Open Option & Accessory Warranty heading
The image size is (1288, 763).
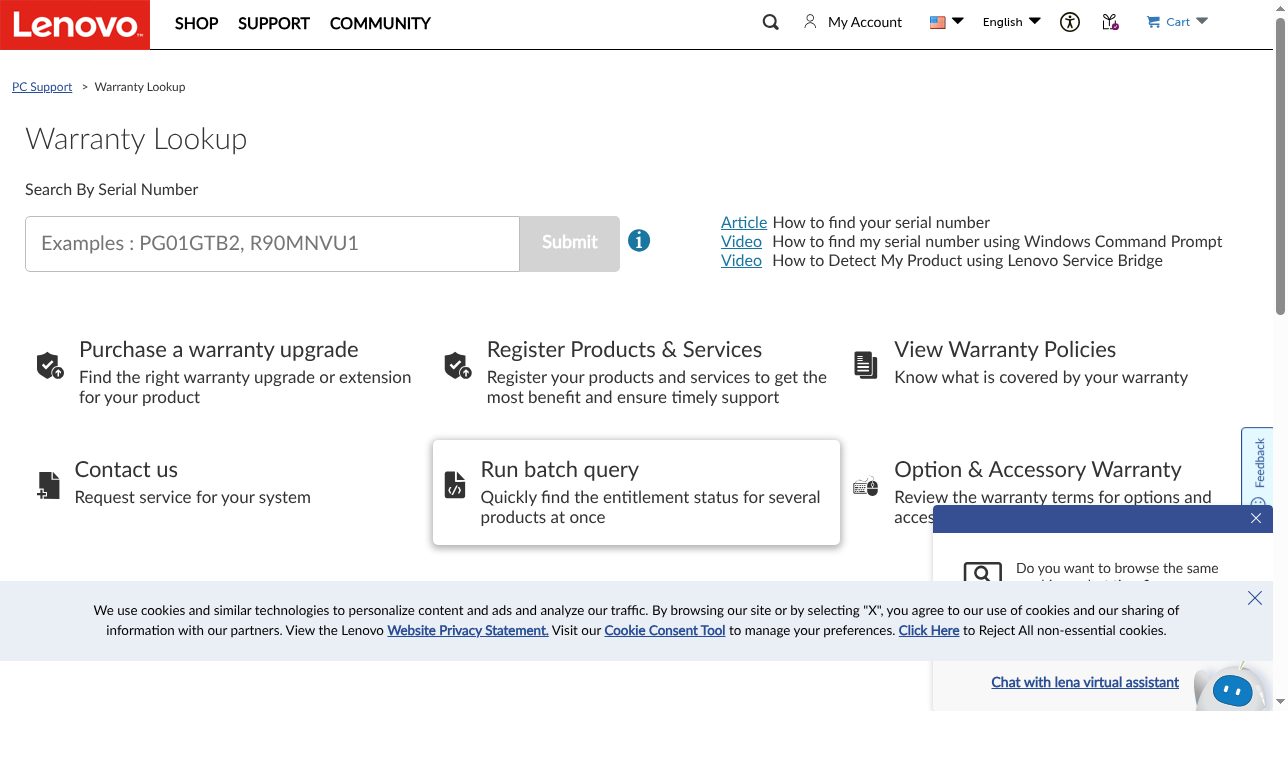[1038, 469]
